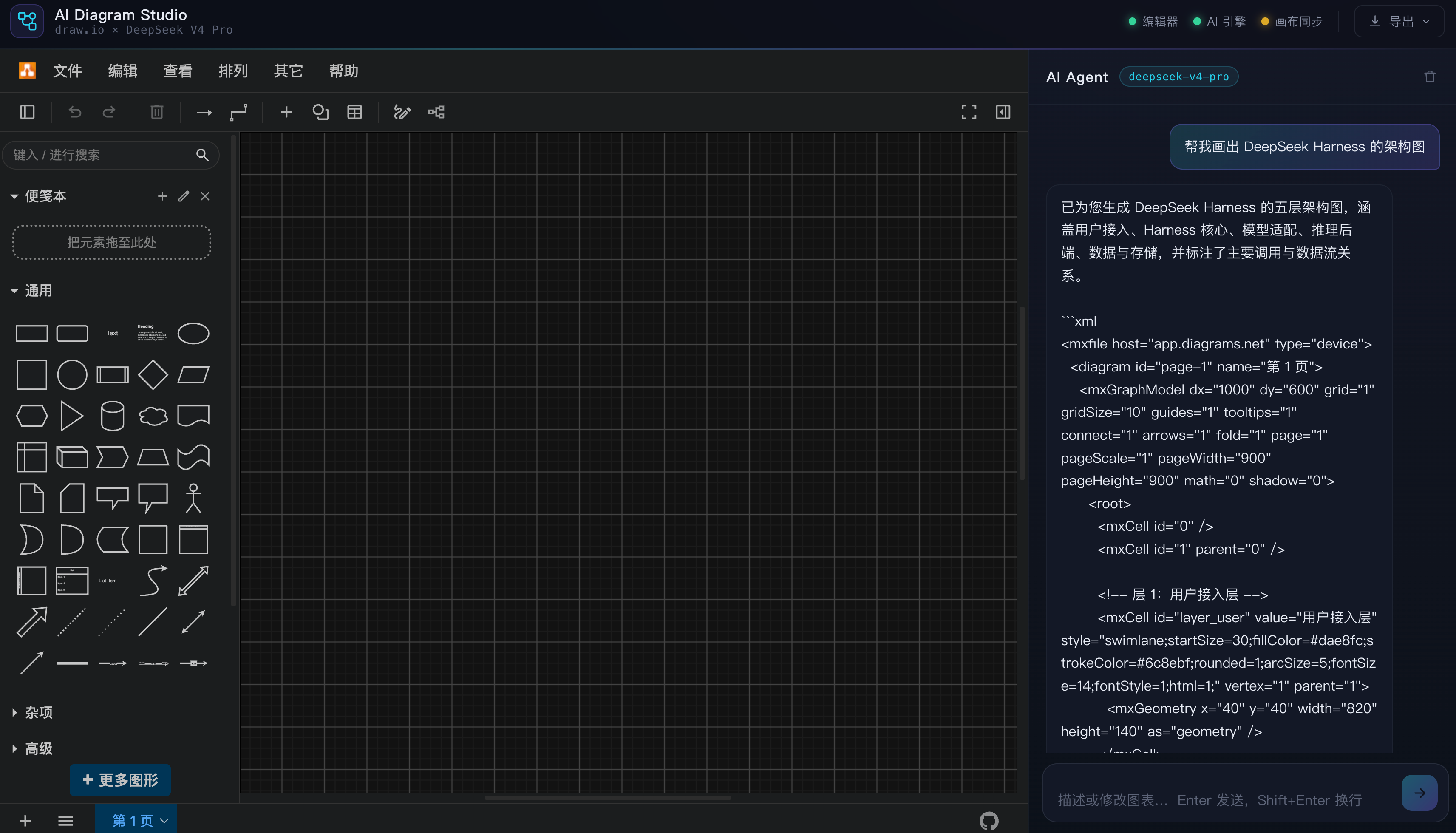This screenshot has width=1456, height=833.
Task: Add new scratchpad item with plus
Action: 162,196
